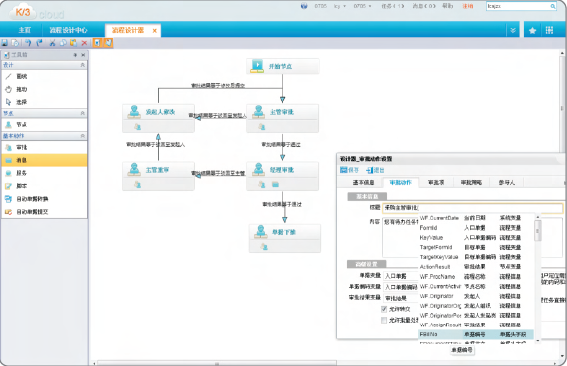567x366 pixels.
Task: Select the 开始节点 start node
Action: pyautogui.click(x=283, y=66)
